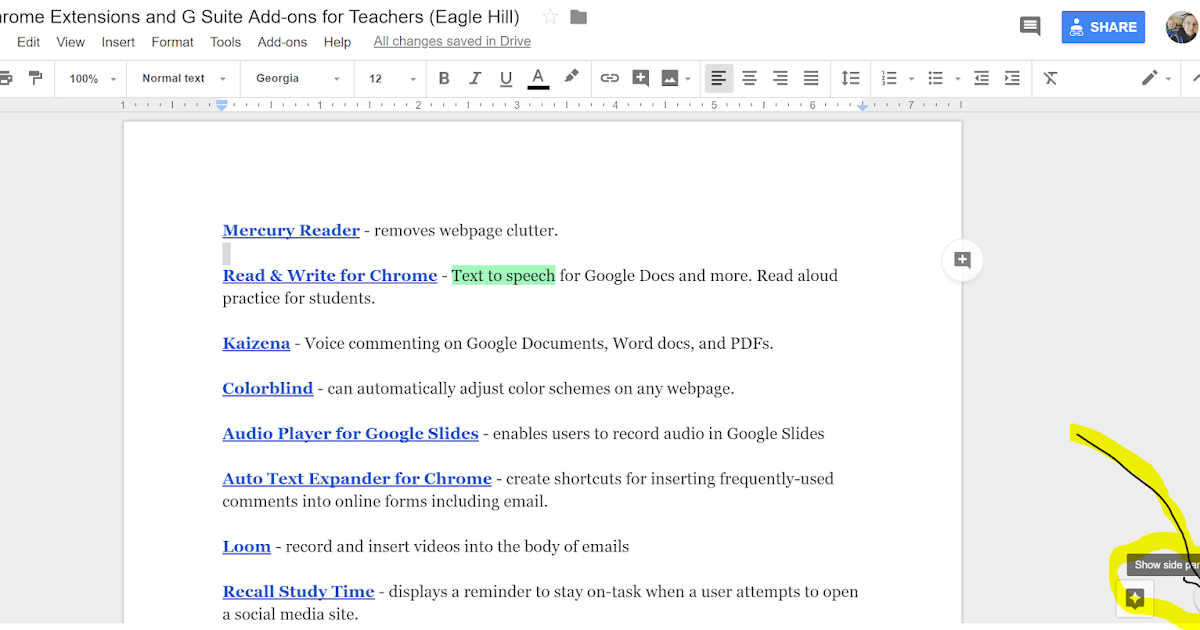The height and width of the screenshot is (630, 1200).
Task: Click All changes saved in Drive
Action: coord(452,42)
